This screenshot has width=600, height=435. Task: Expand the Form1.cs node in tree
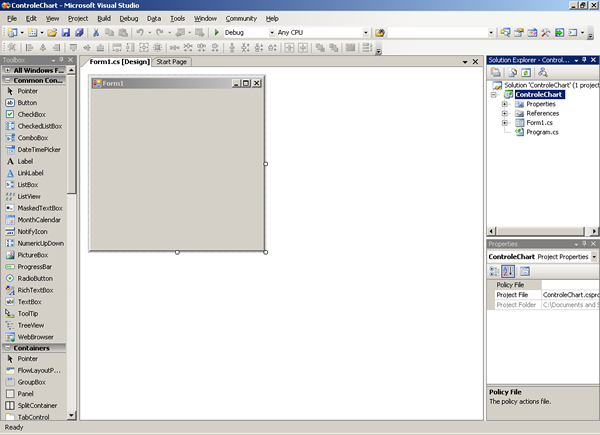tap(505, 123)
